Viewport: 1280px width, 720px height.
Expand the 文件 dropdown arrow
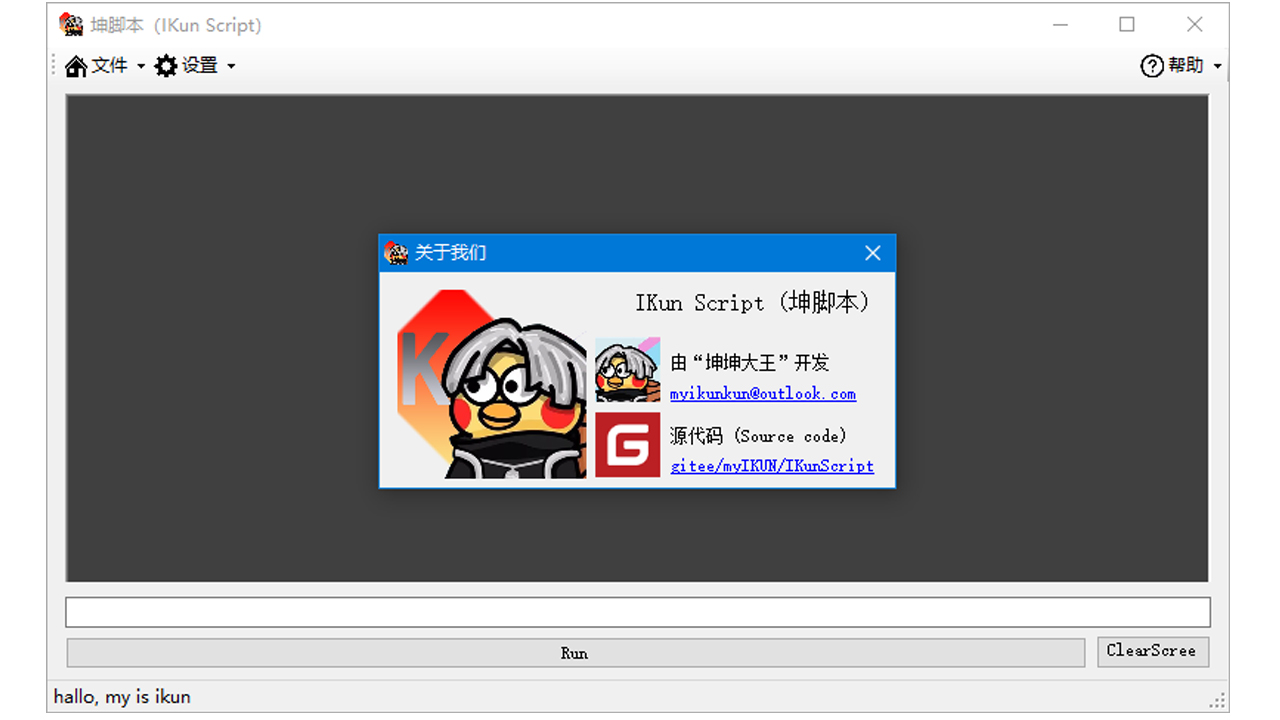[140, 66]
